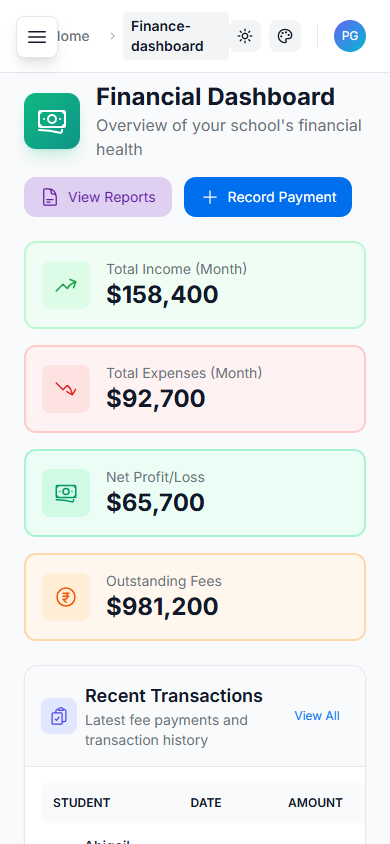Click the clipboard Recent Transactions icon
The height and width of the screenshot is (844, 390).
point(59,716)
